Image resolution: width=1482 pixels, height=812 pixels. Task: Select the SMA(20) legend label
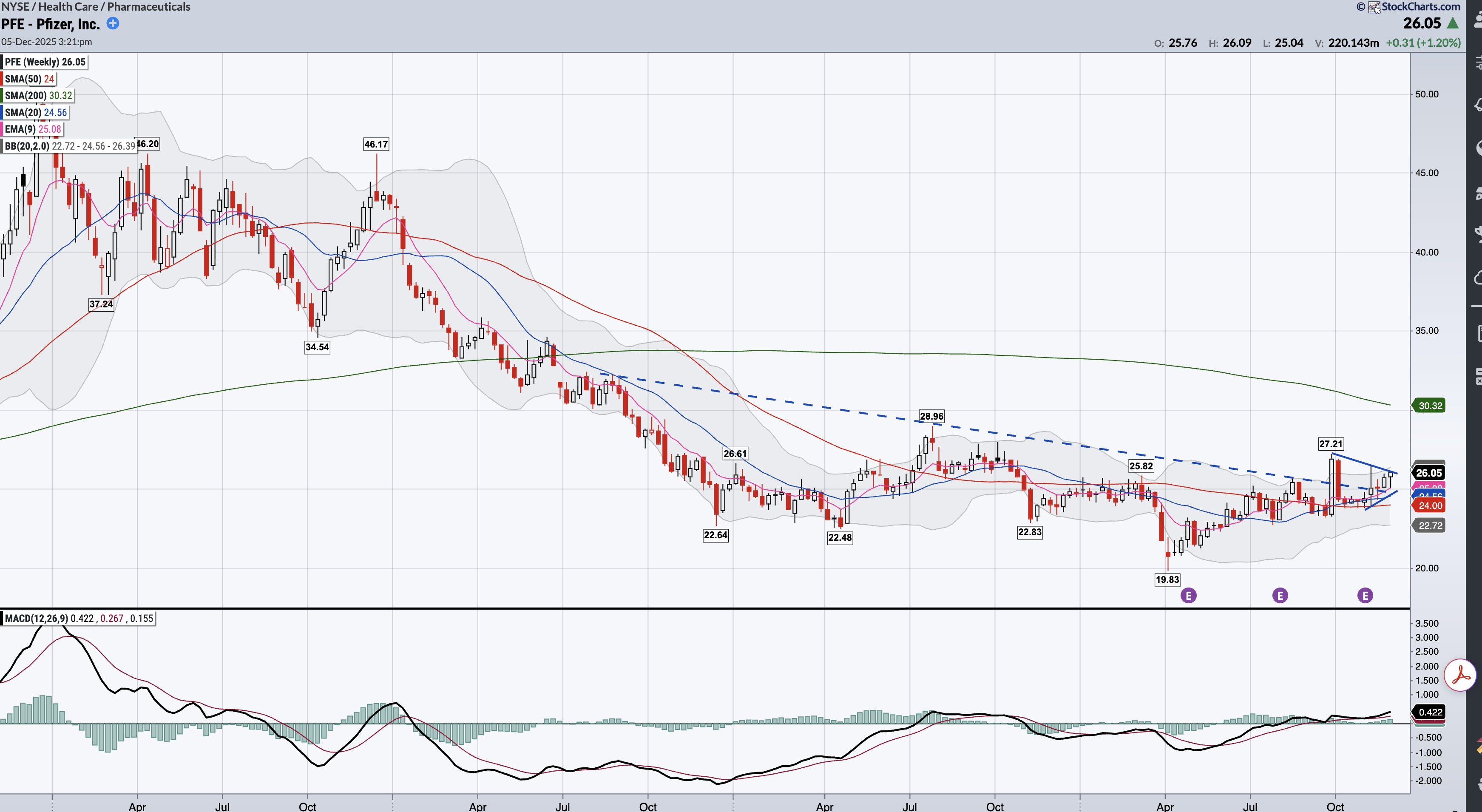point(36,112)
